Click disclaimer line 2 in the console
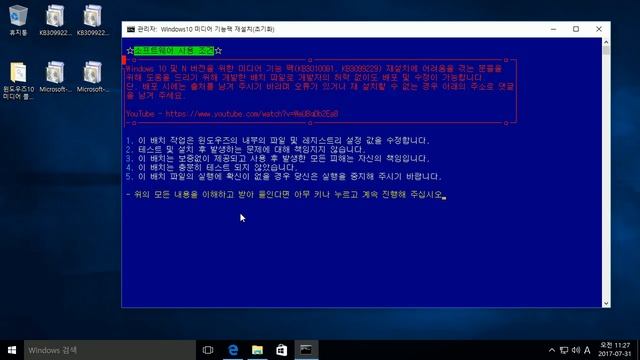The image size is (640, 360). point(245,149)
